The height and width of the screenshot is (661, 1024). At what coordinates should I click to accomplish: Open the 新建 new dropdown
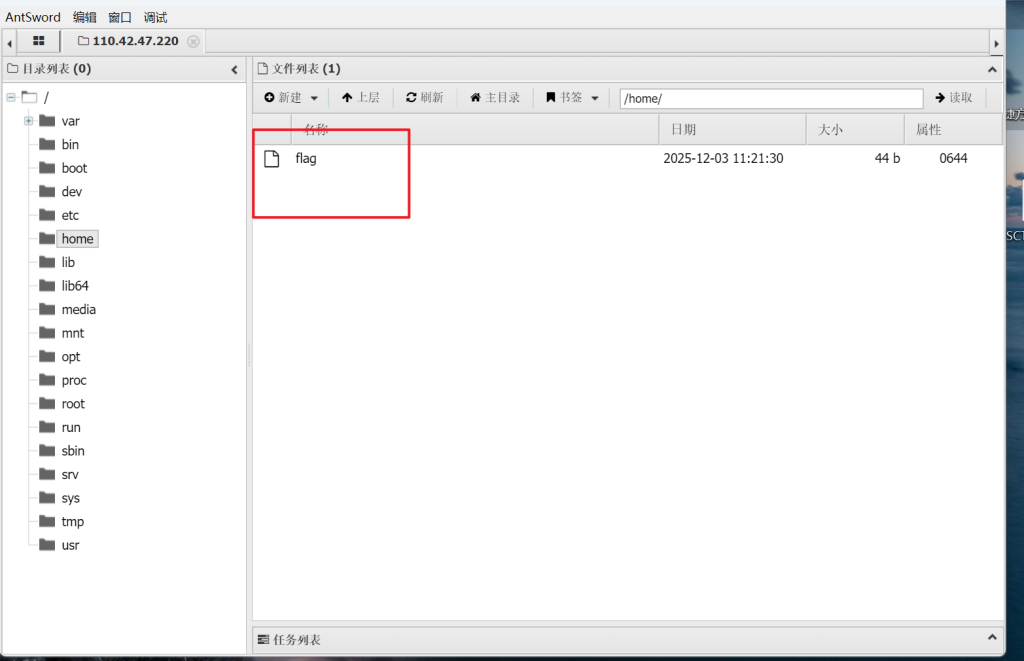point(291,97)
